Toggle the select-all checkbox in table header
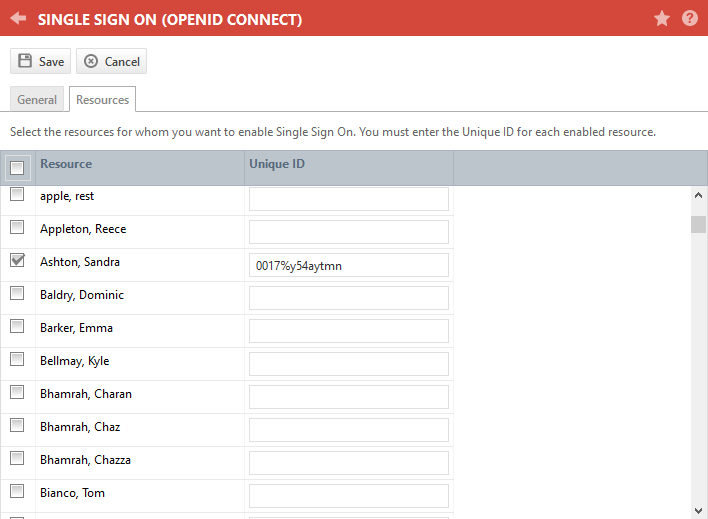 [x=17, y=168]
